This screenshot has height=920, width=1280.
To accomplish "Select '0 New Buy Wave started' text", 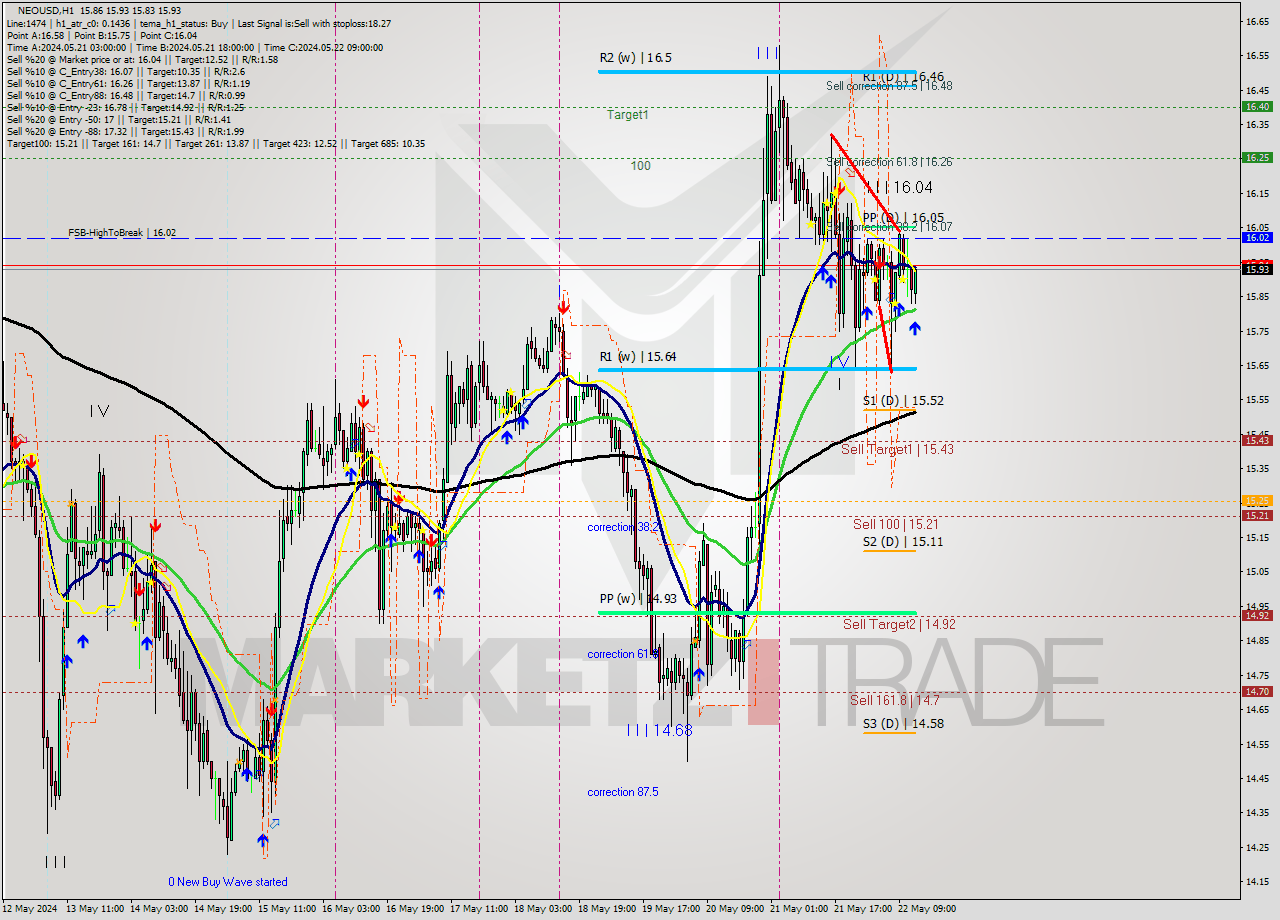I will 228,882.
